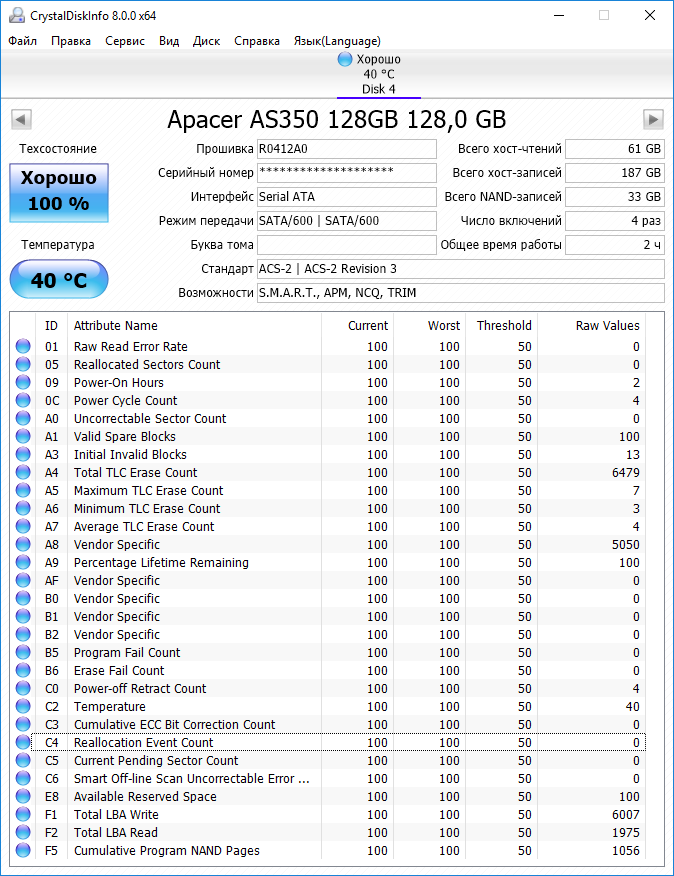Click status orb for Temperature attribute
Screen dimensions: 674x876
23,706
